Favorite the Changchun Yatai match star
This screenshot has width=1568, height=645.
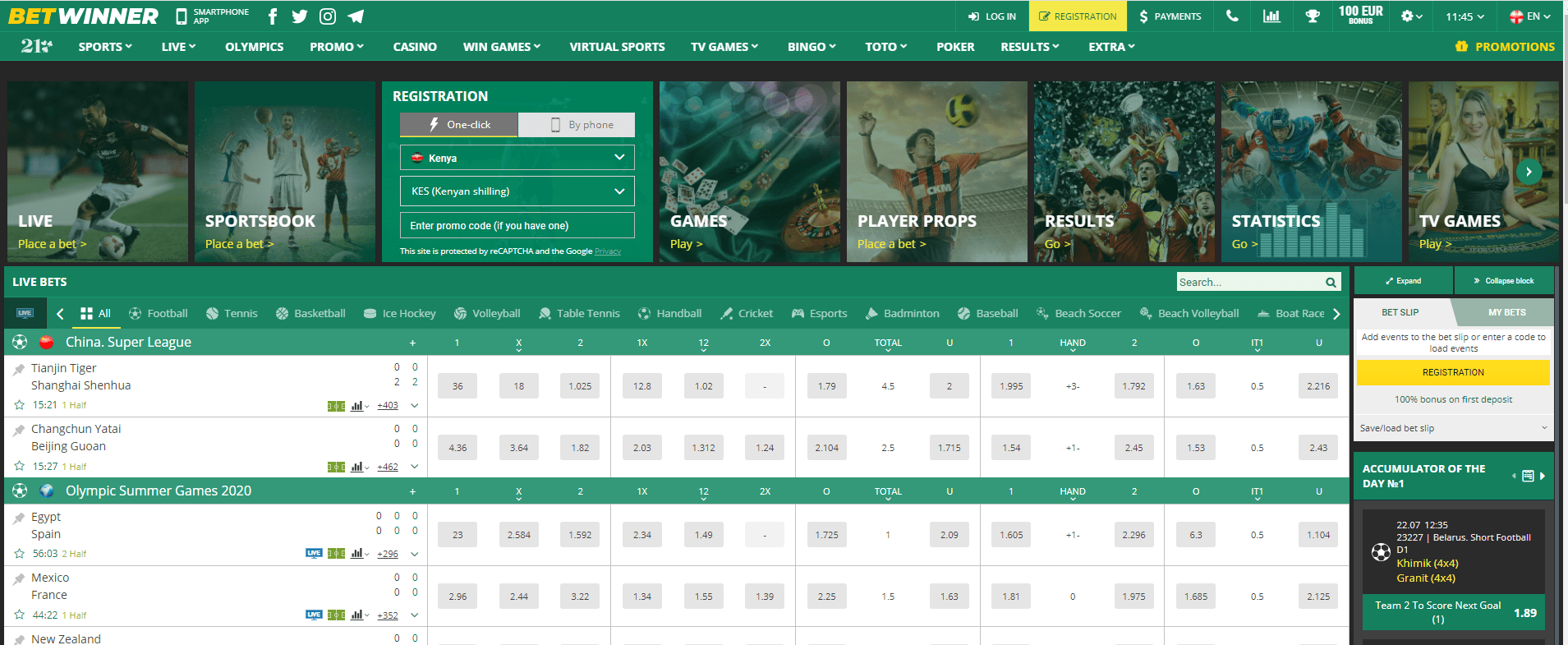[x=19, y=466]
